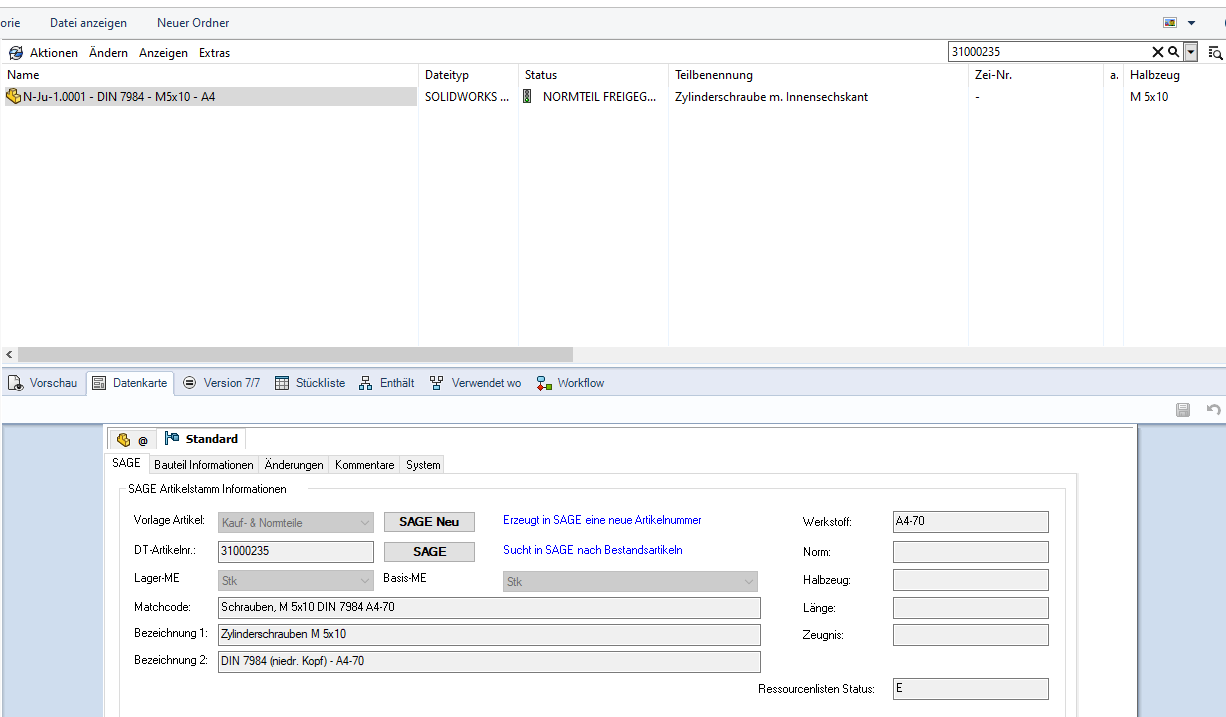Image resolution: width=1226 pixels, height=717 pixels.
Task: Open the Basis-ME dropdown
Action: [630, 581]
